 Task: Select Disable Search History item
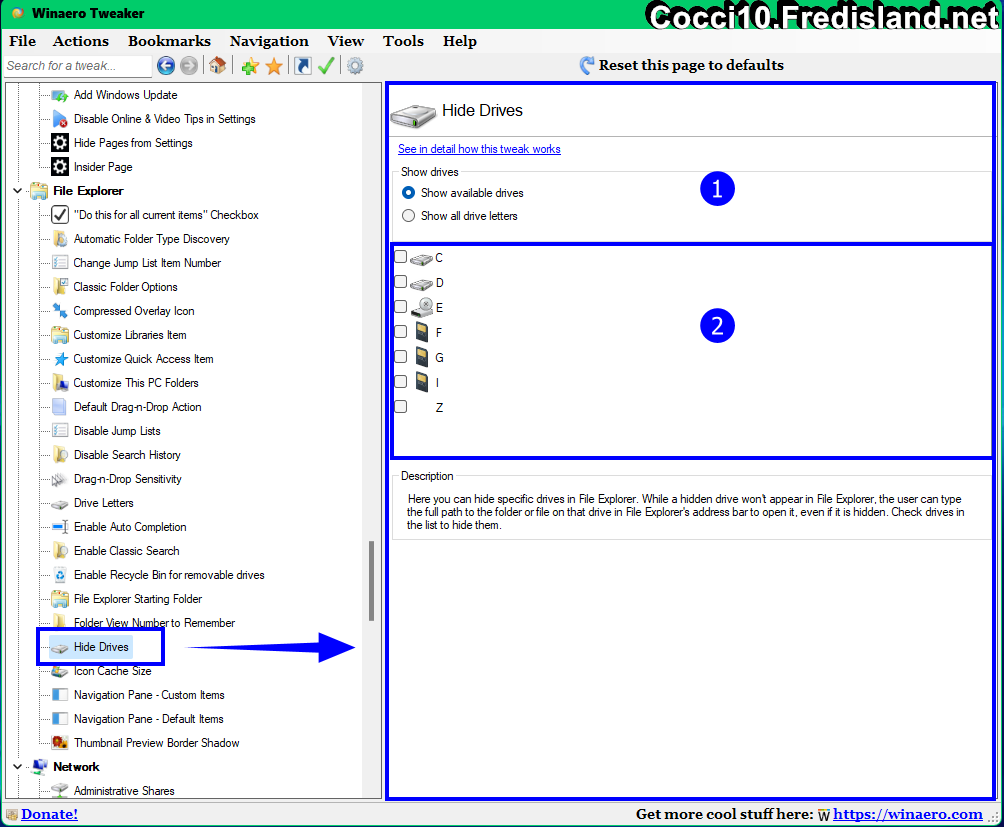point(127,455)
